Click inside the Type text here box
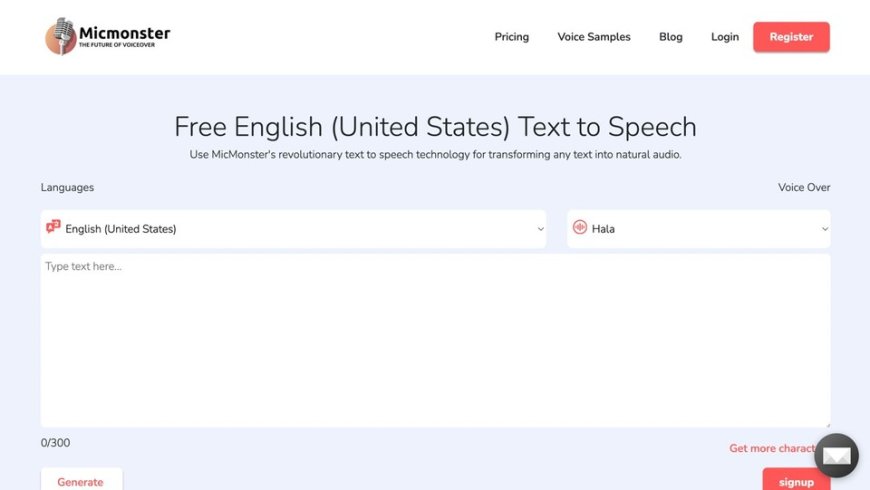 tap(436, 341)
